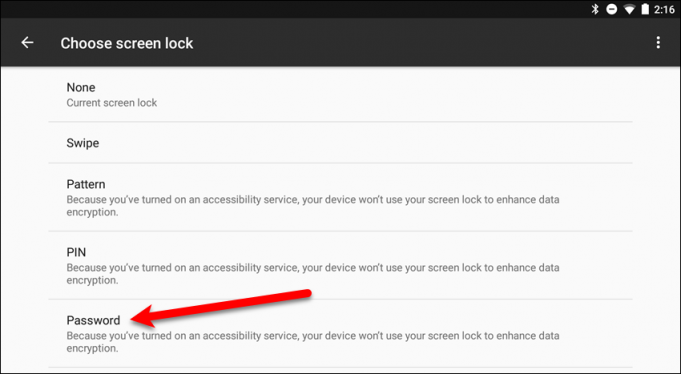Choose the Swipe lock option
The width and height of the screenshot is (681, 374).
tap(340, 143)
